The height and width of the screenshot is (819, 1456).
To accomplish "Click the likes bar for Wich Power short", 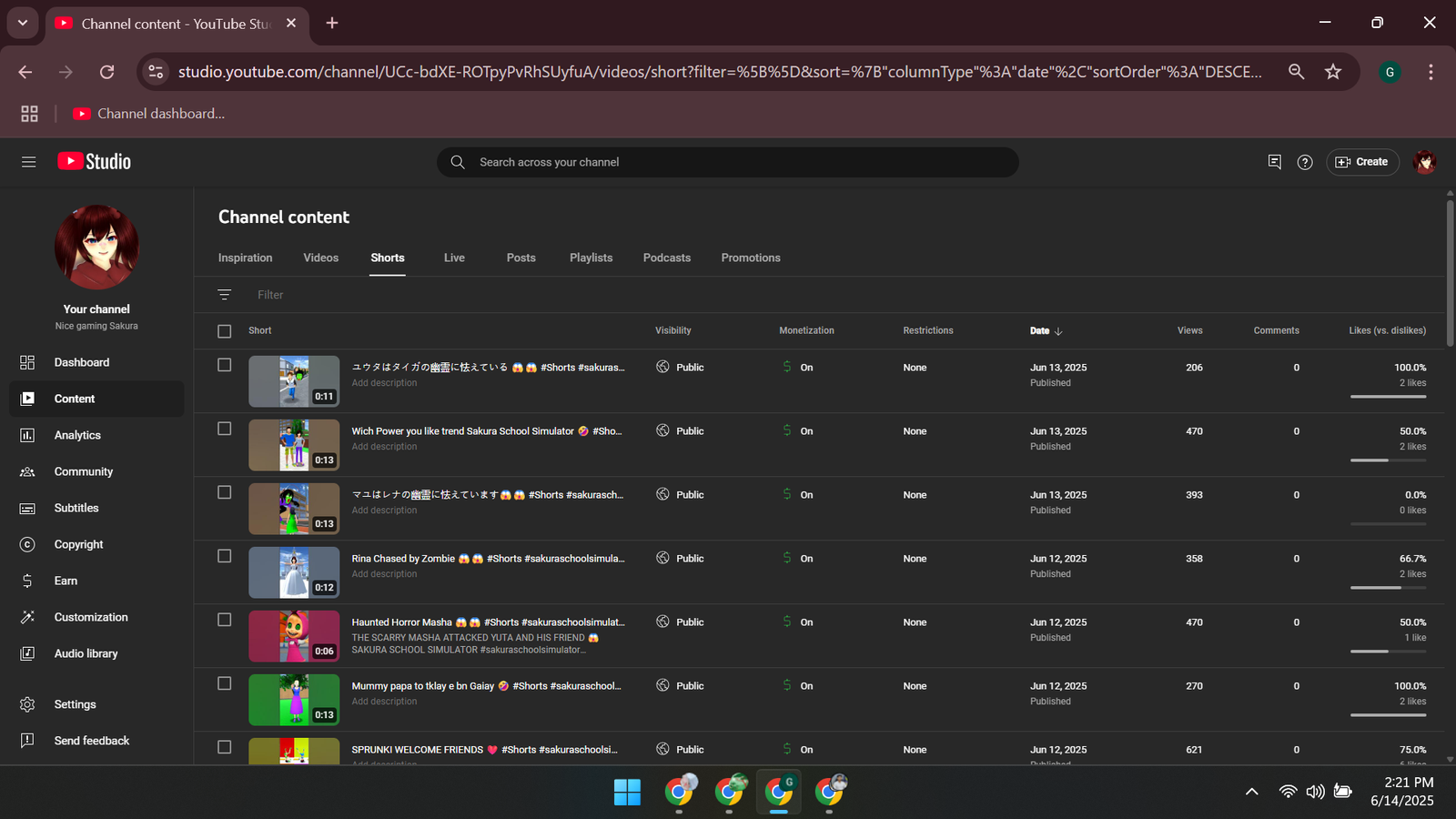I will point(1388,460).
